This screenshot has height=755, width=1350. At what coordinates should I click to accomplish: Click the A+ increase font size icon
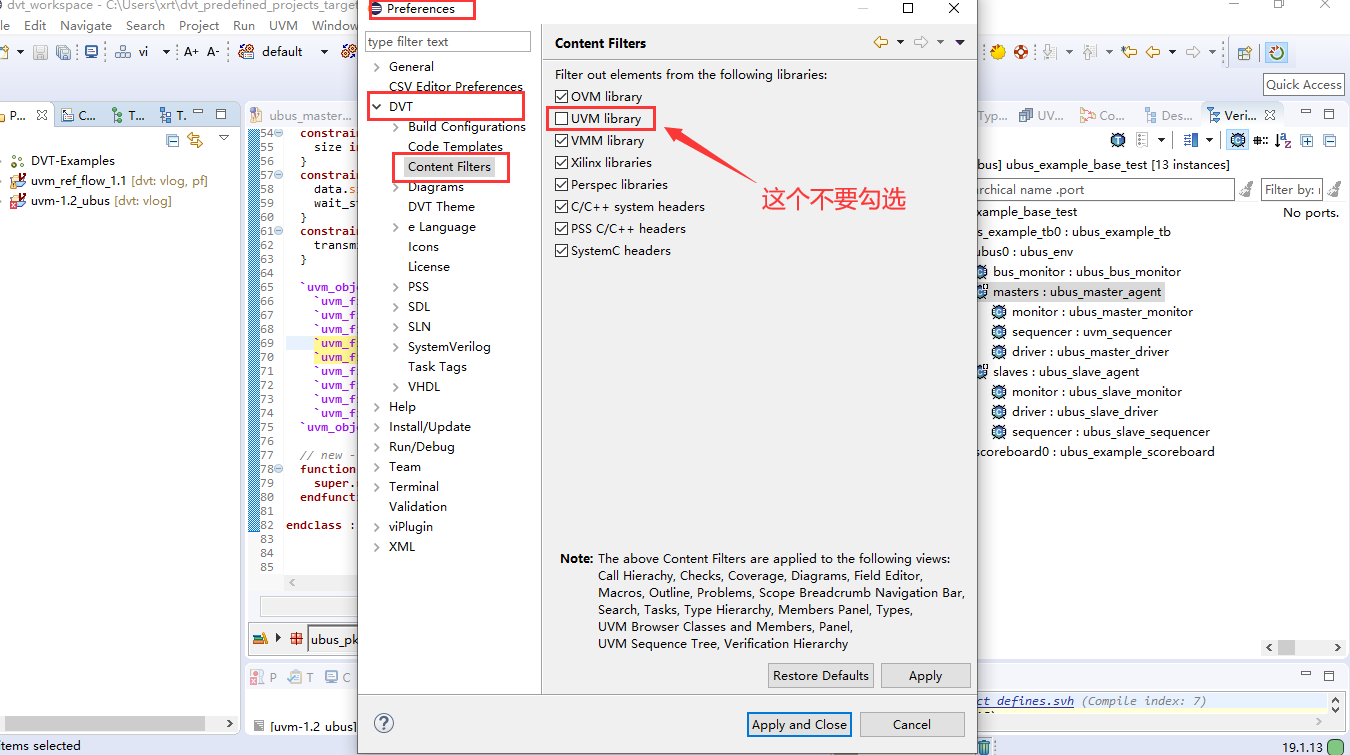[192, 52]
